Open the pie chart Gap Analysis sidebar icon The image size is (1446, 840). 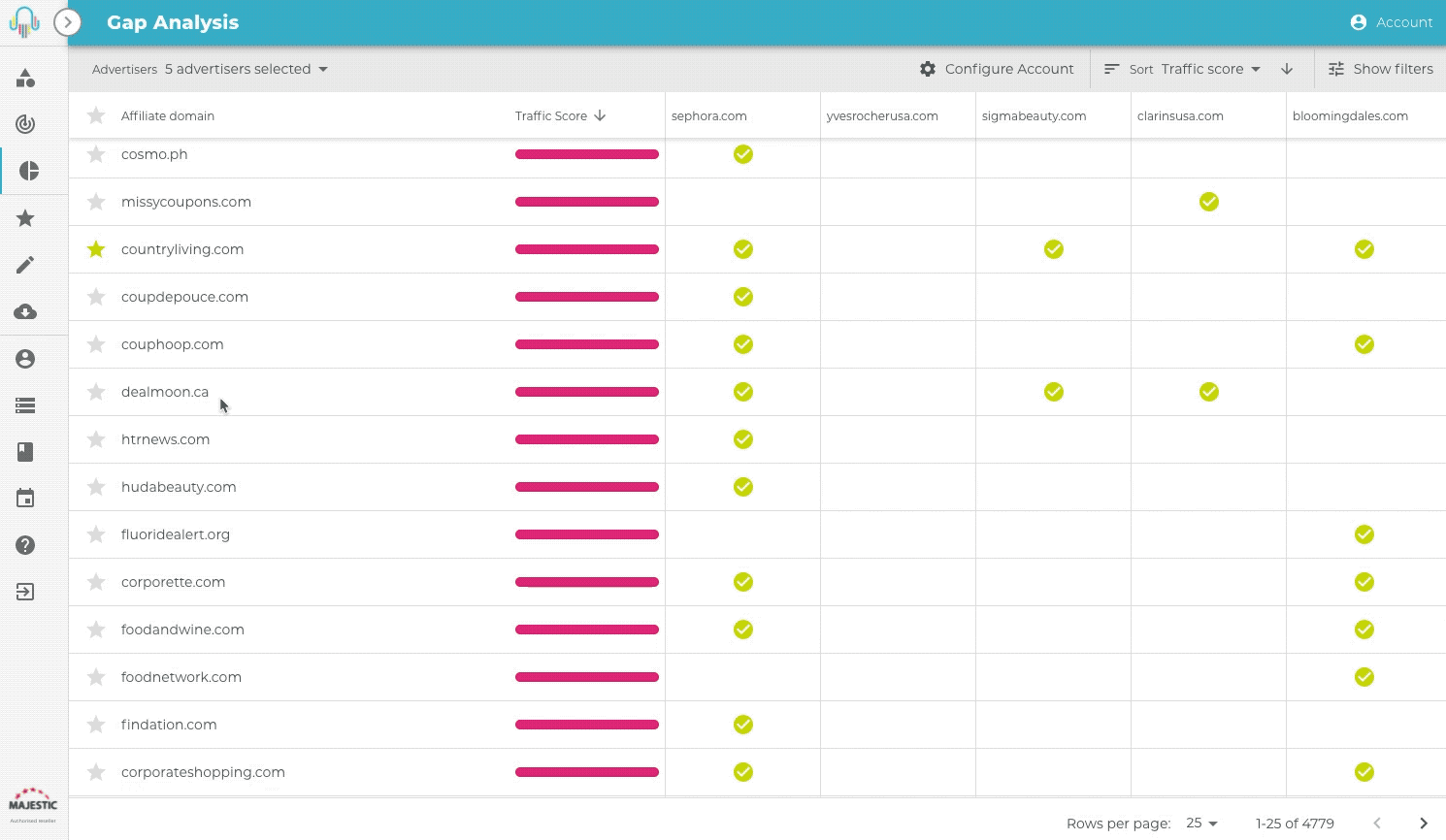tap(29, 171)
